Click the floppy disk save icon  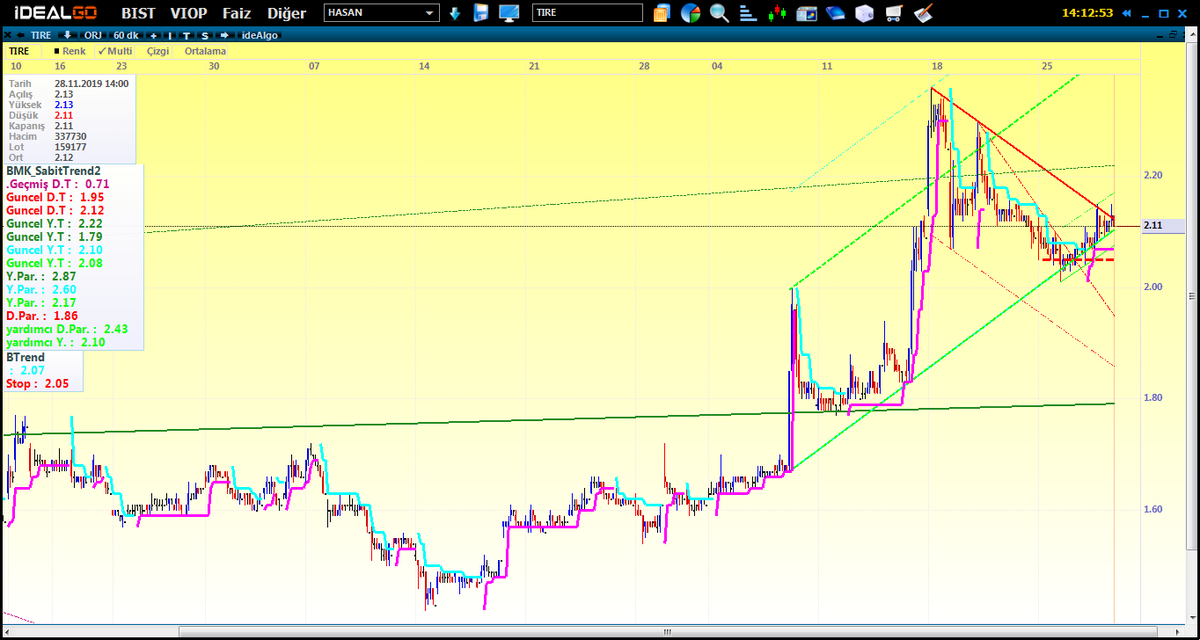481,13
